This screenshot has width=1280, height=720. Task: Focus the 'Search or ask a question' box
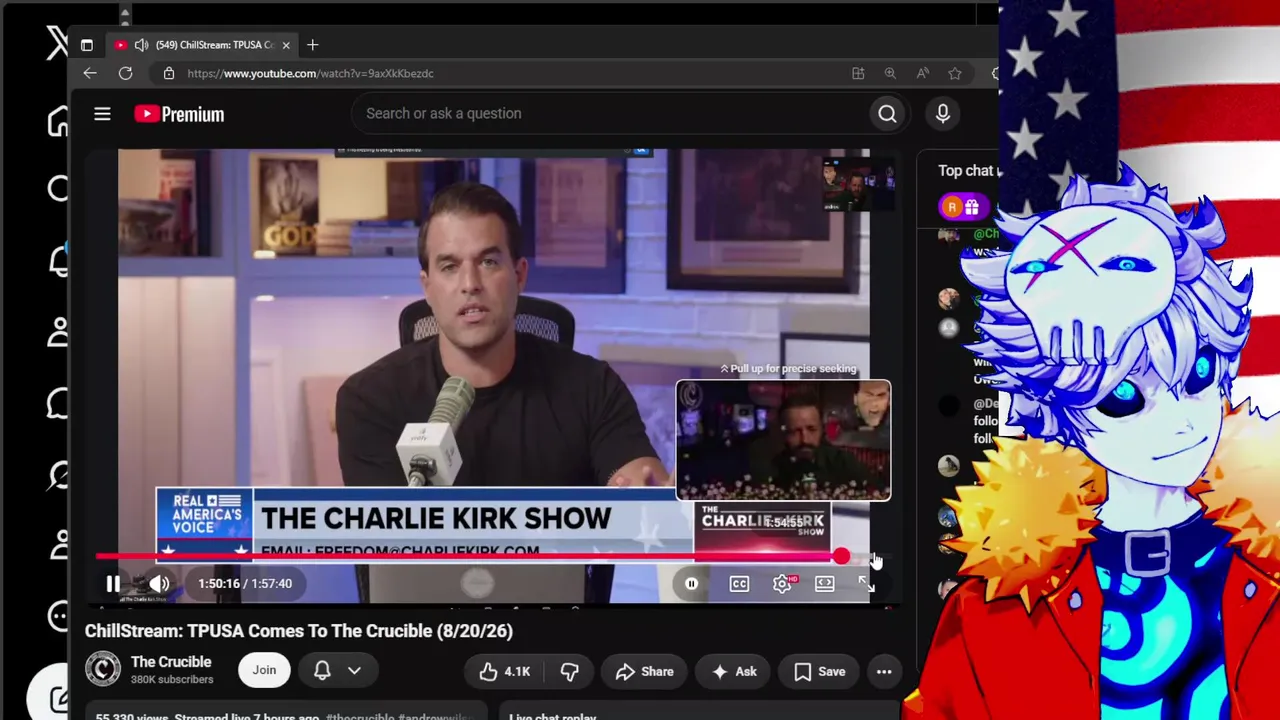[x=610, y=114]
